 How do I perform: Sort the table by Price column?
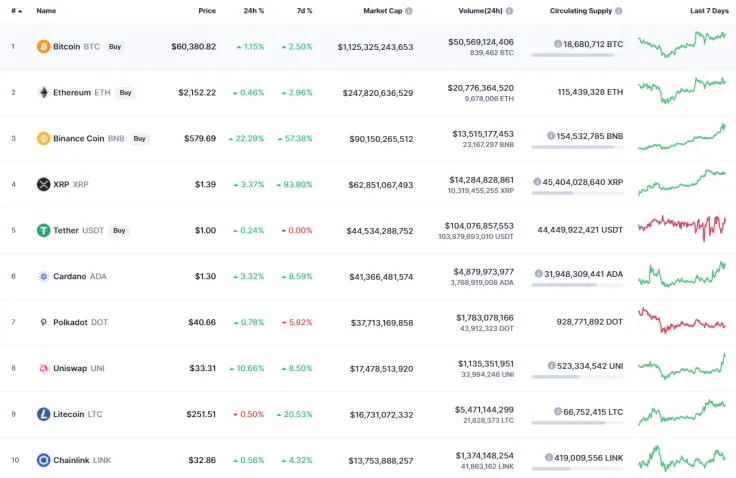coord(206,11)
